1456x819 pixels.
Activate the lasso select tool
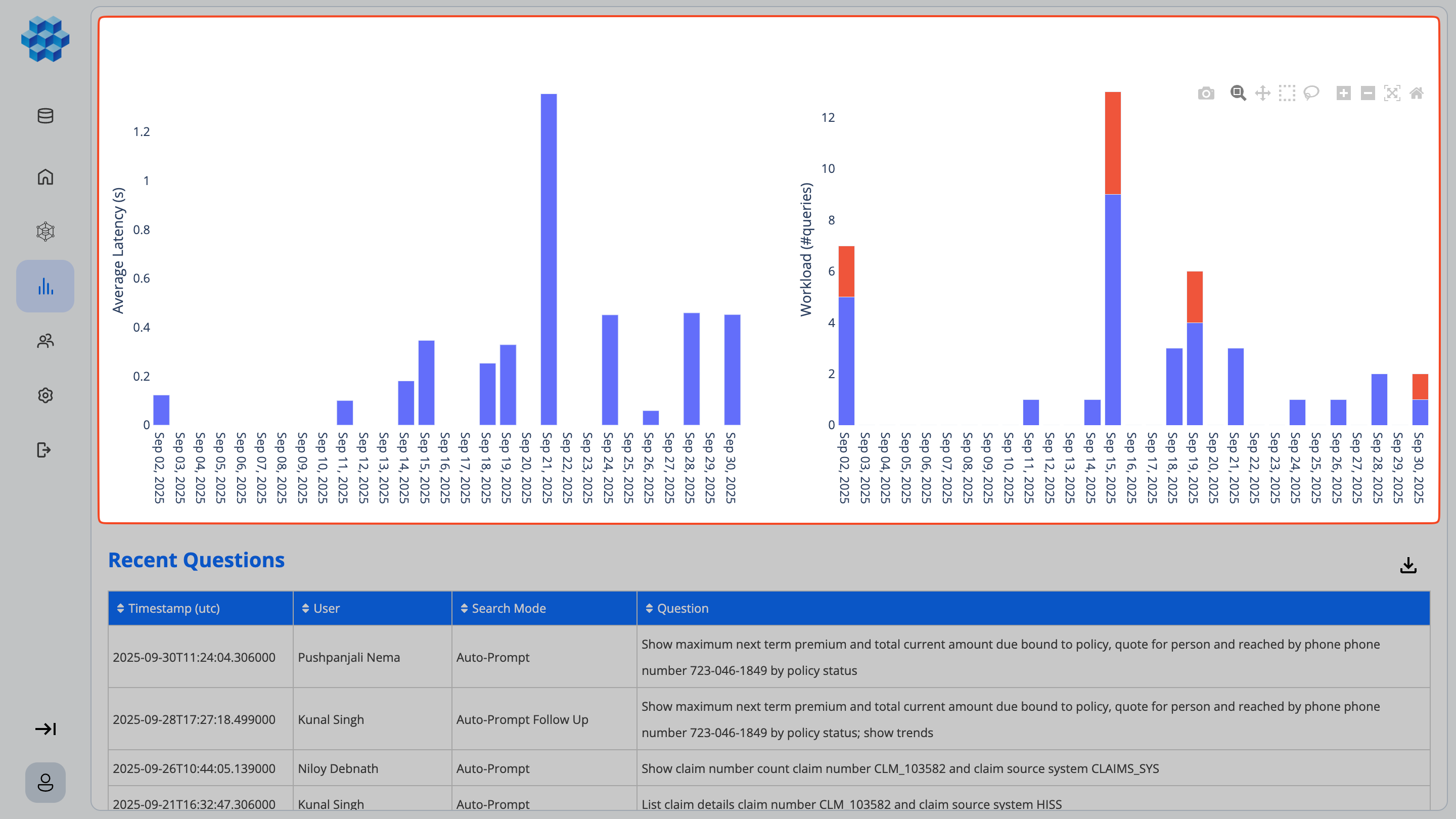(x=1311, y=93)
